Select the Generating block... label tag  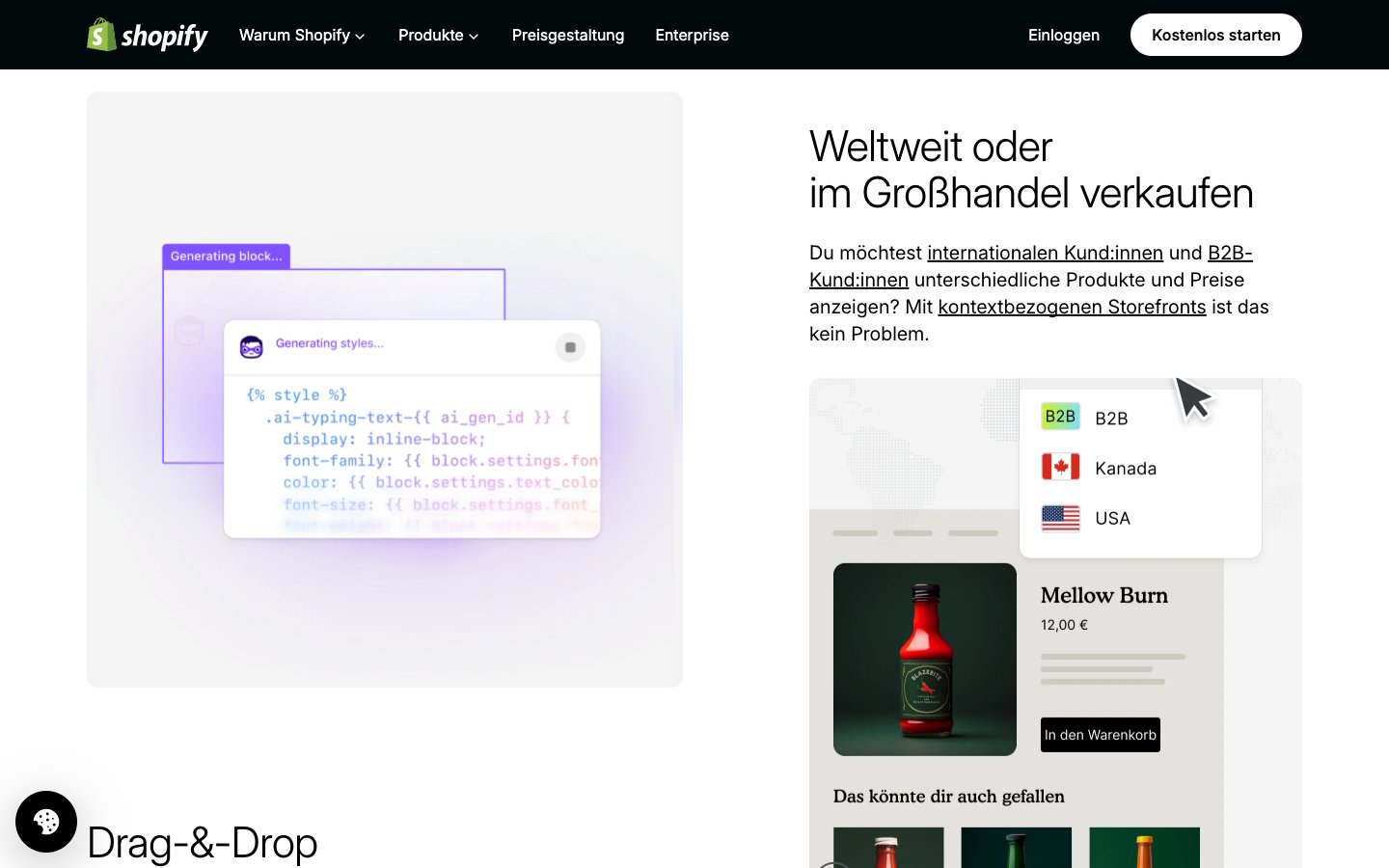226,257
